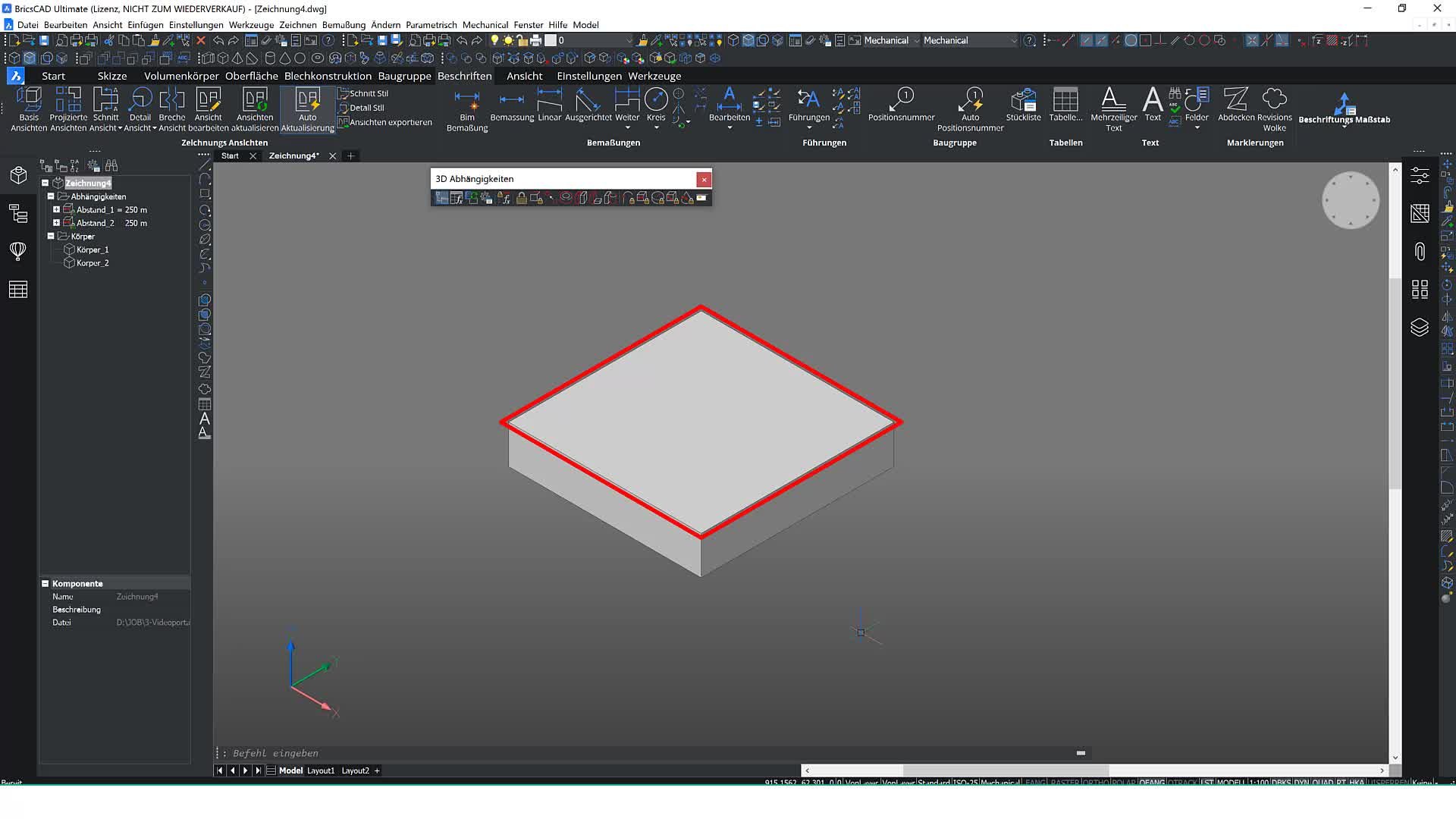Click Ansichten aktualisieren in the ribbon
Screen dimensions: 1456x819
[255, 109]
